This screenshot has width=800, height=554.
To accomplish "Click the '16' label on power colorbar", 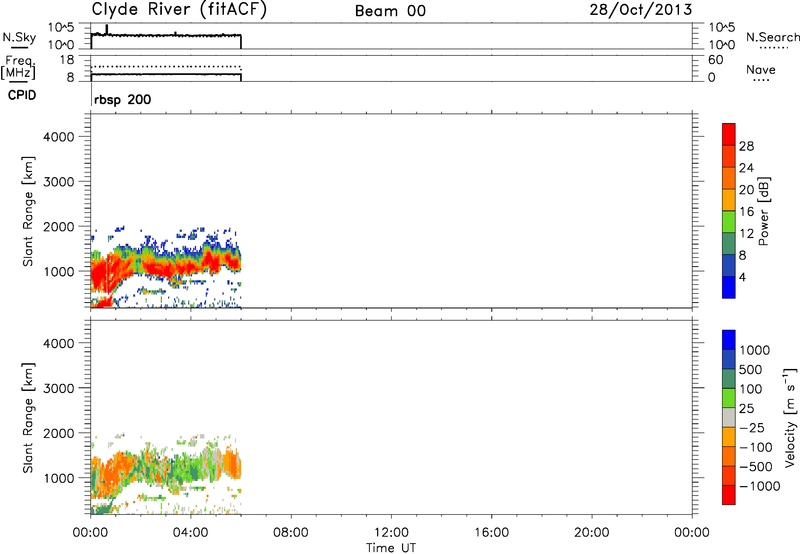I will 746,212.
